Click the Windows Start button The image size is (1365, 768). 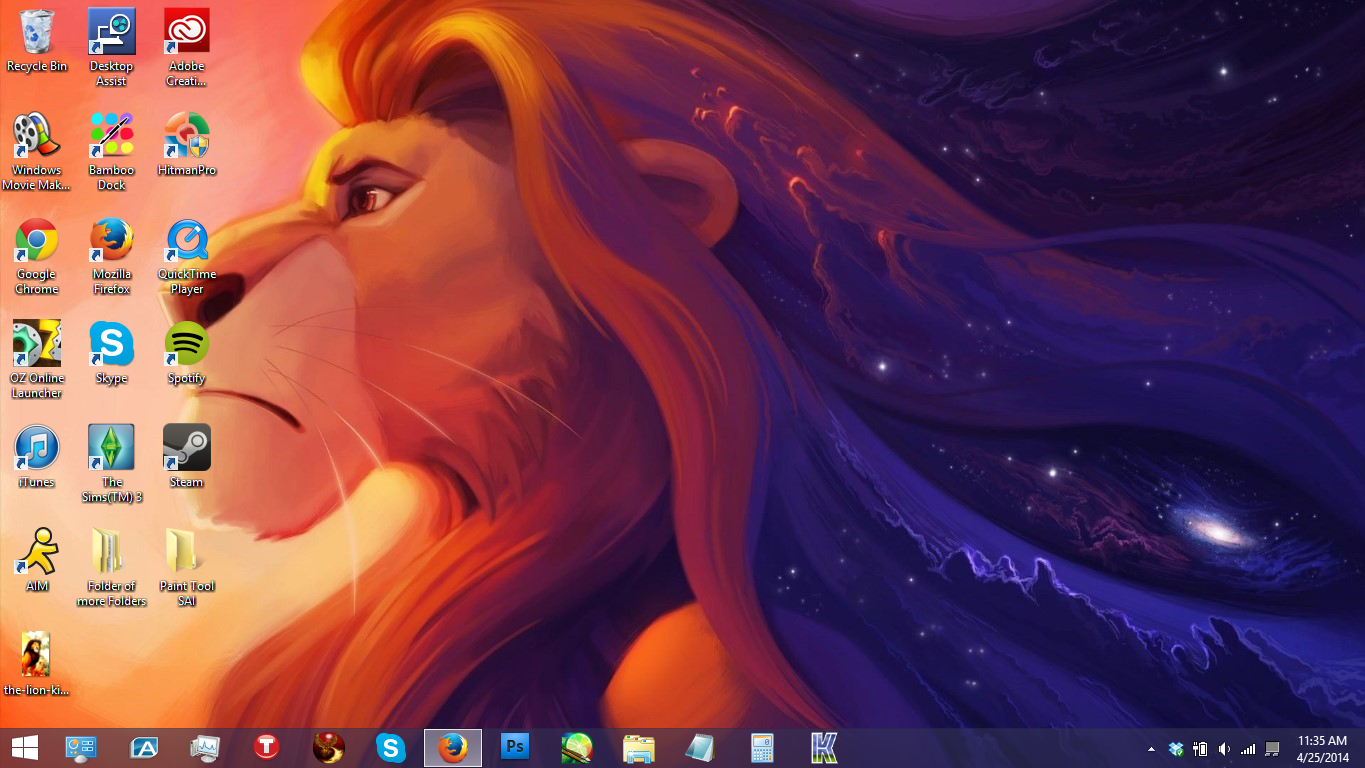tap(25, 747)
